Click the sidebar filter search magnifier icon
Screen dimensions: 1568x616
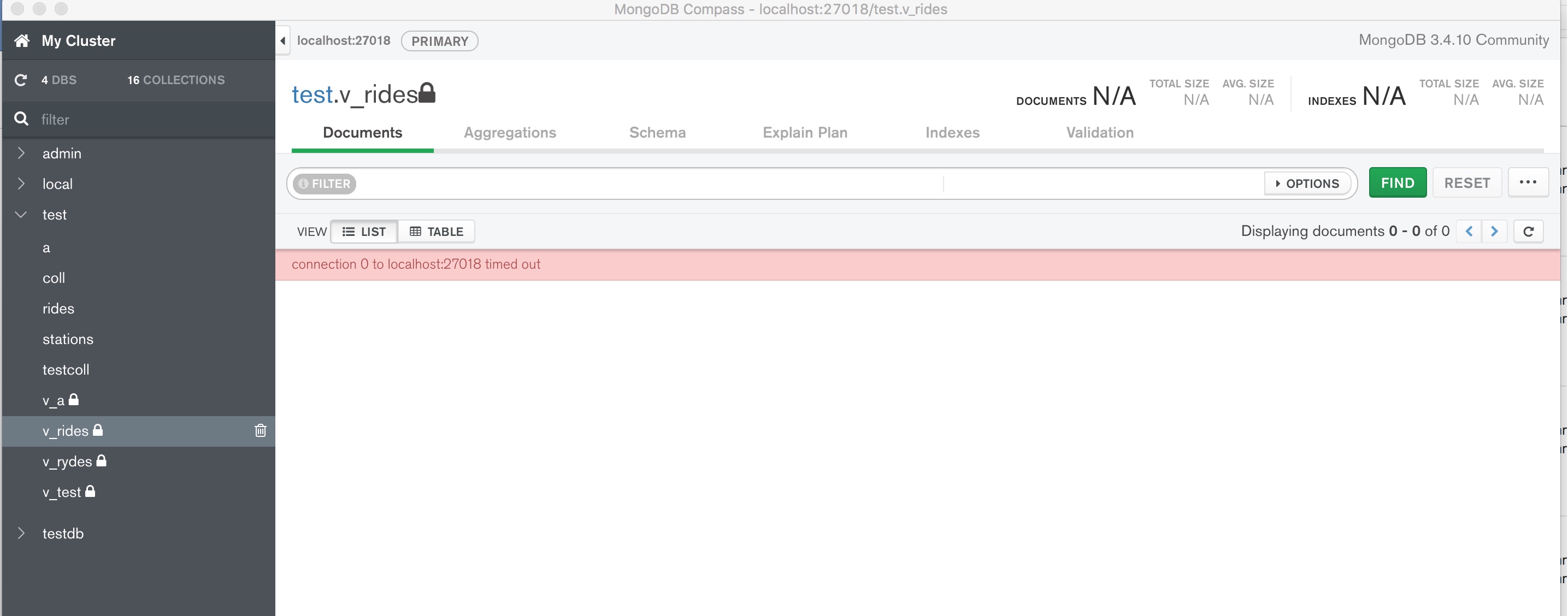click(x=21, y=119)
